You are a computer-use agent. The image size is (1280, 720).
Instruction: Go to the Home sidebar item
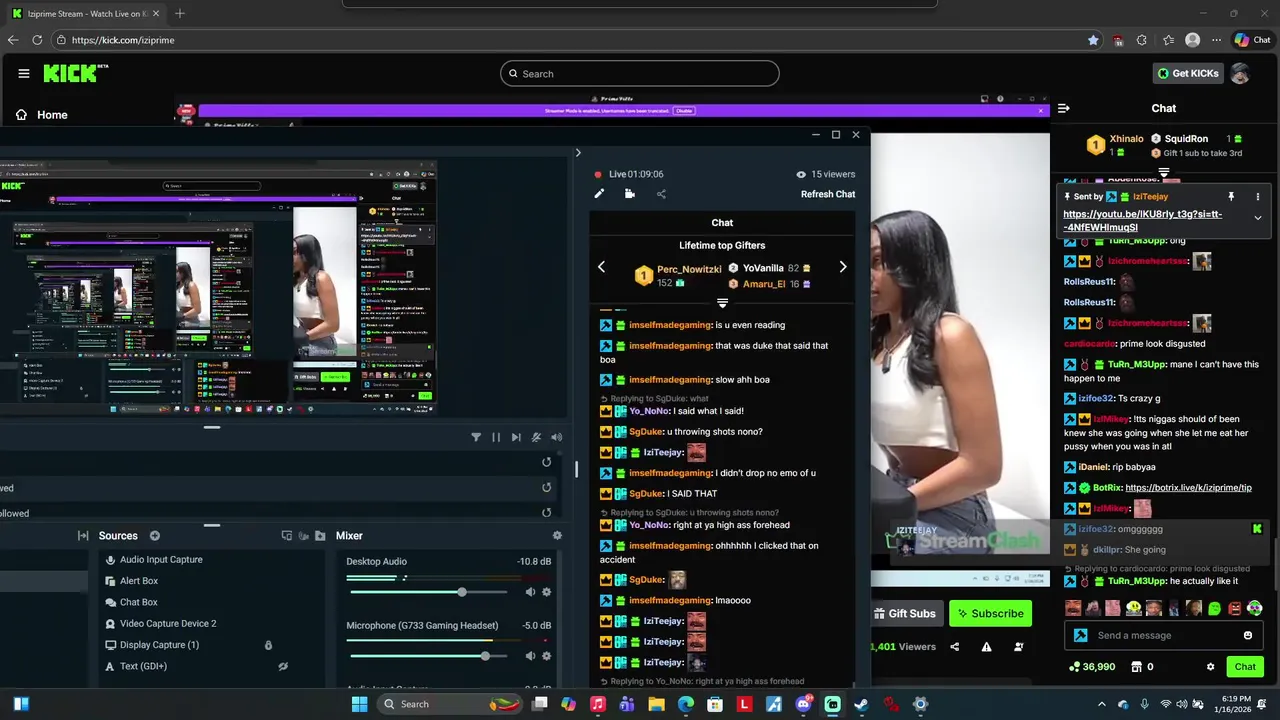click(43, 115)
